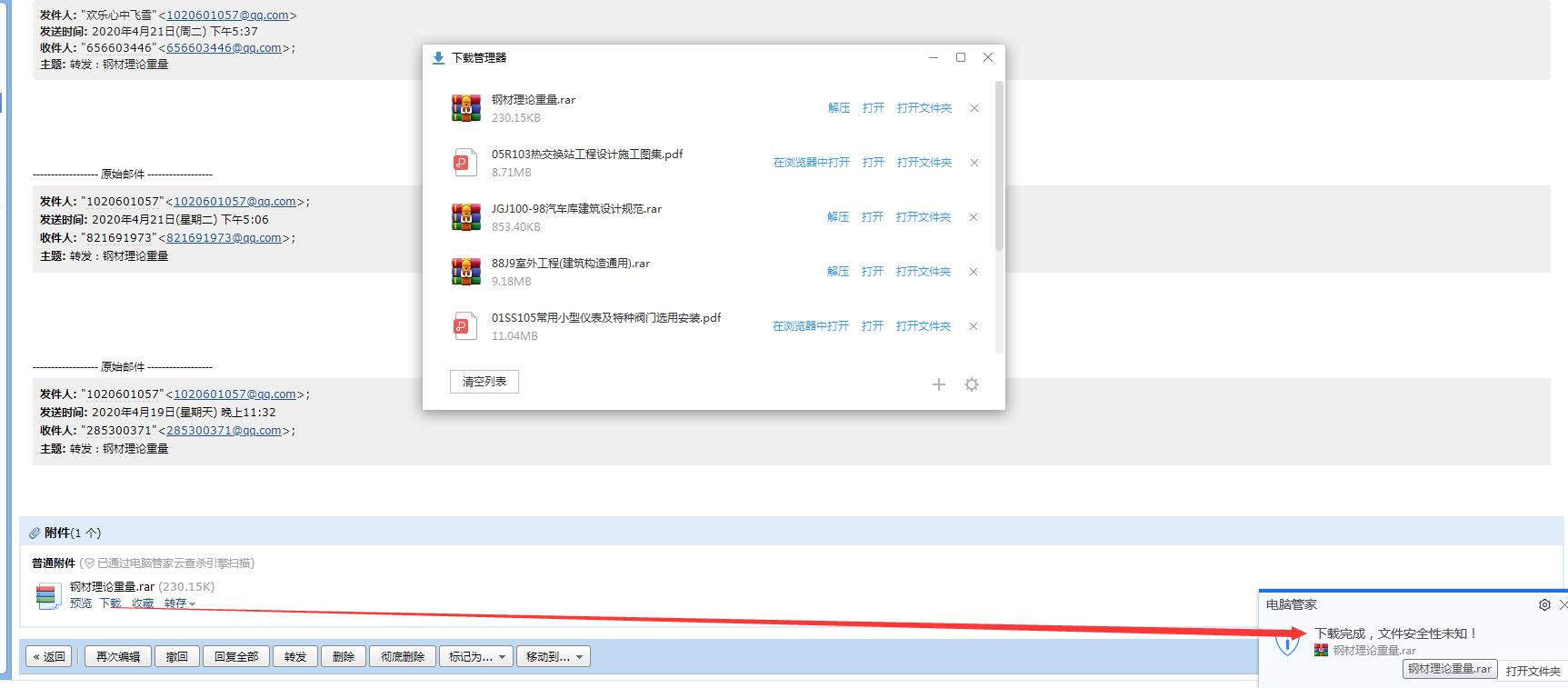Click 打开 for JGJ100-98汽车库 rar

coord(873,217)
